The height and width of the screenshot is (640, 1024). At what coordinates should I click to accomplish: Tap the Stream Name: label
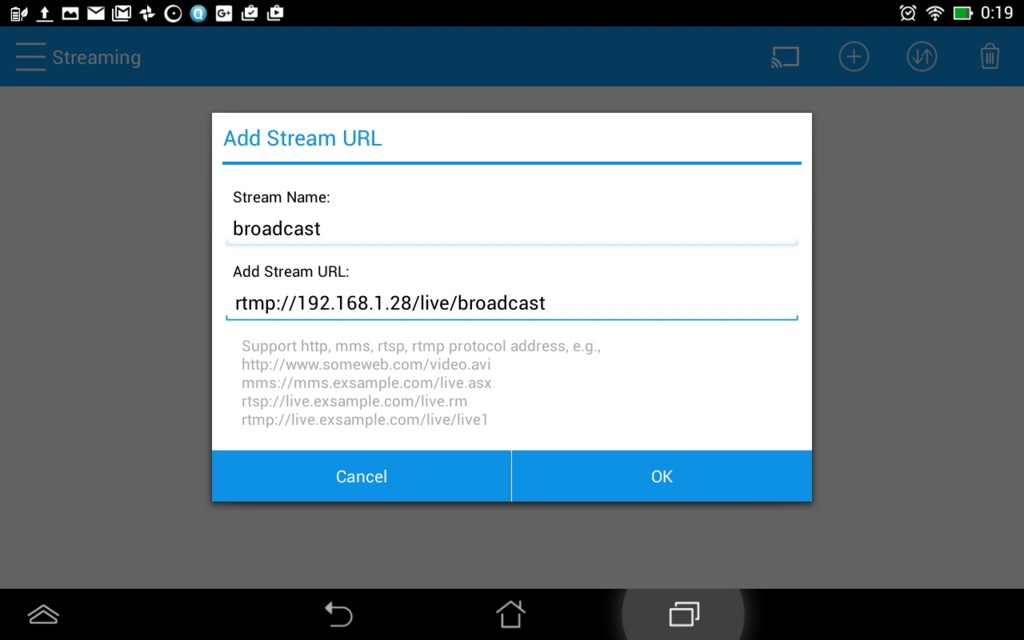click(281, 197)
